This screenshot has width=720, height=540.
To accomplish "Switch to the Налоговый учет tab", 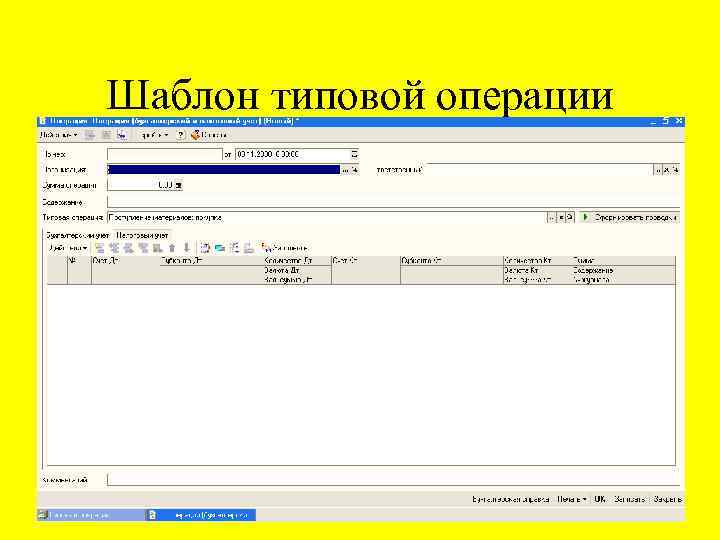I will 142,235.
